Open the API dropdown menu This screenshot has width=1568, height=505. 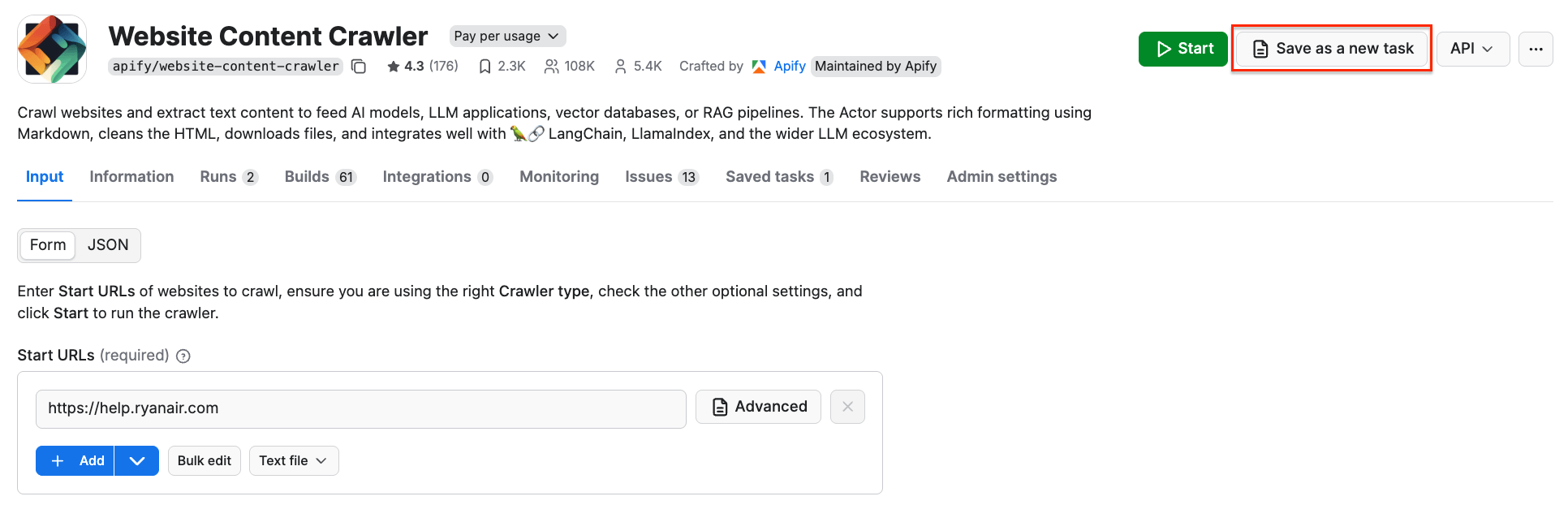(1472, 49)
